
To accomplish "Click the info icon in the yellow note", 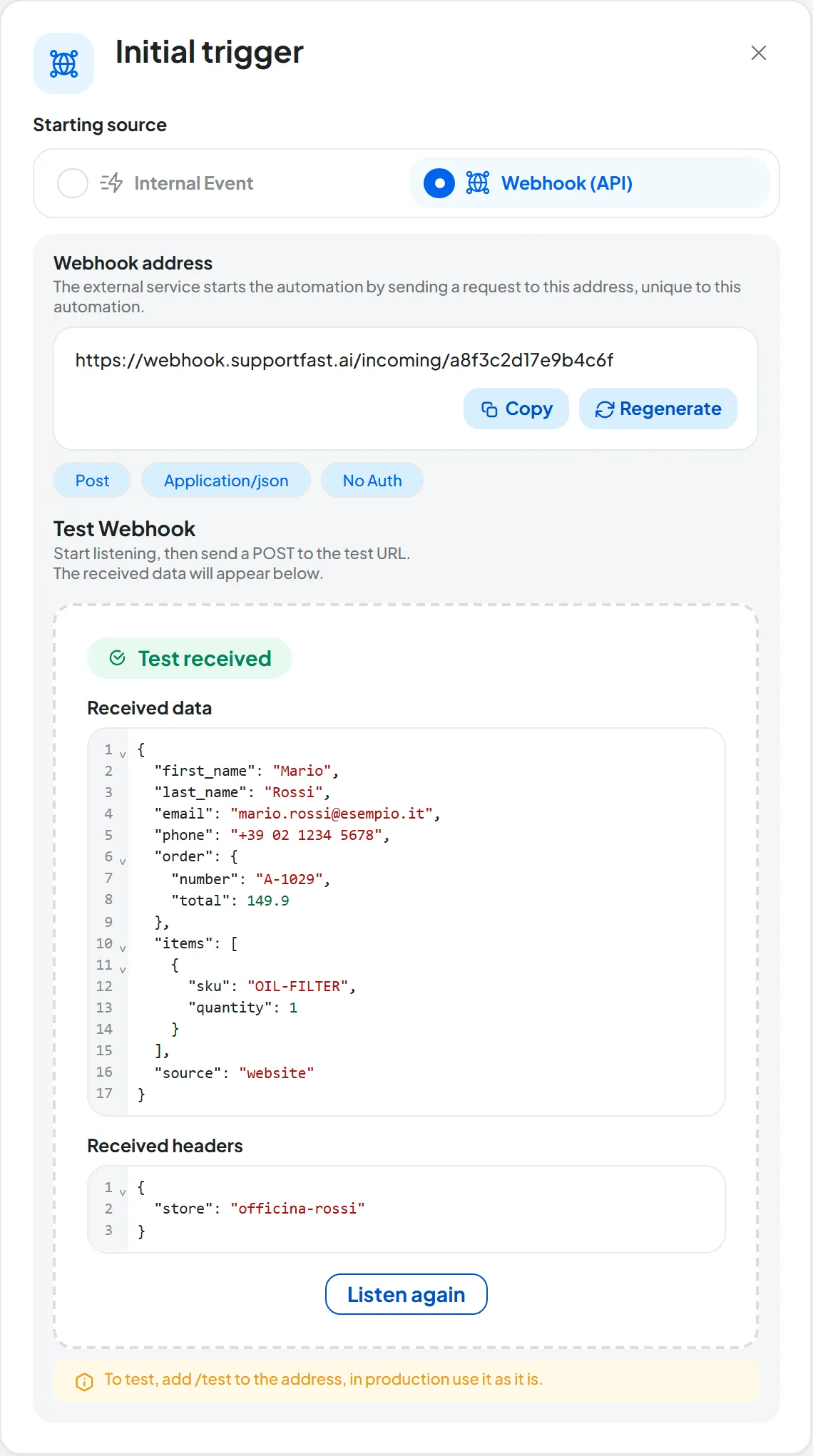I will point(84,1382).
